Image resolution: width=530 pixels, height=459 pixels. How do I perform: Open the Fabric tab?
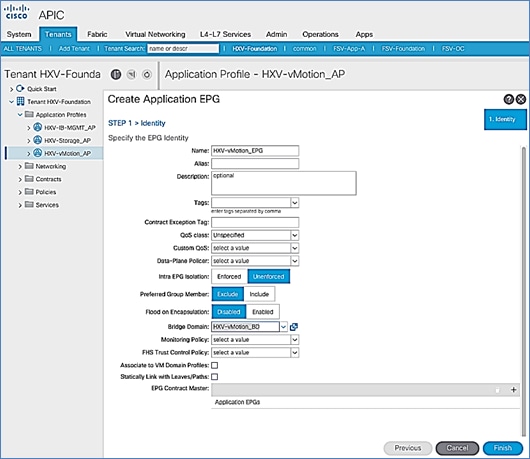click(x=97, y=34)
